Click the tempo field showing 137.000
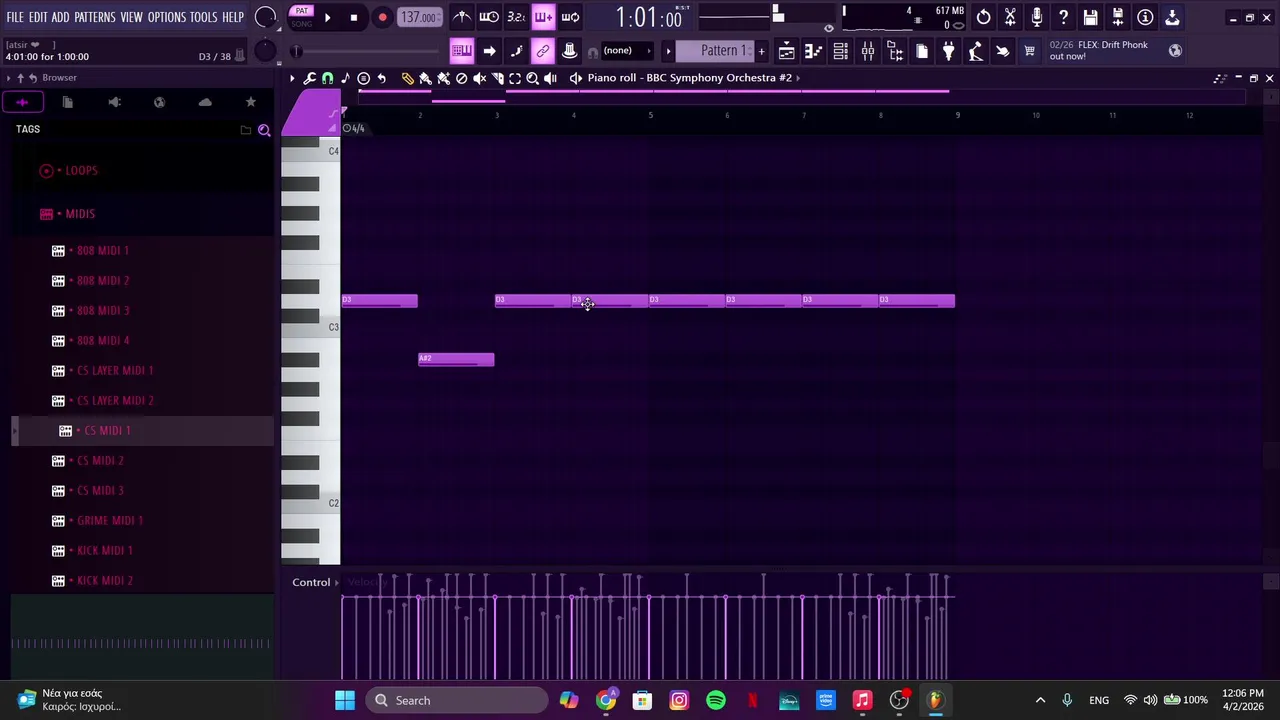This screenshot has height=720, width=1280. click(x=419, y=17)
